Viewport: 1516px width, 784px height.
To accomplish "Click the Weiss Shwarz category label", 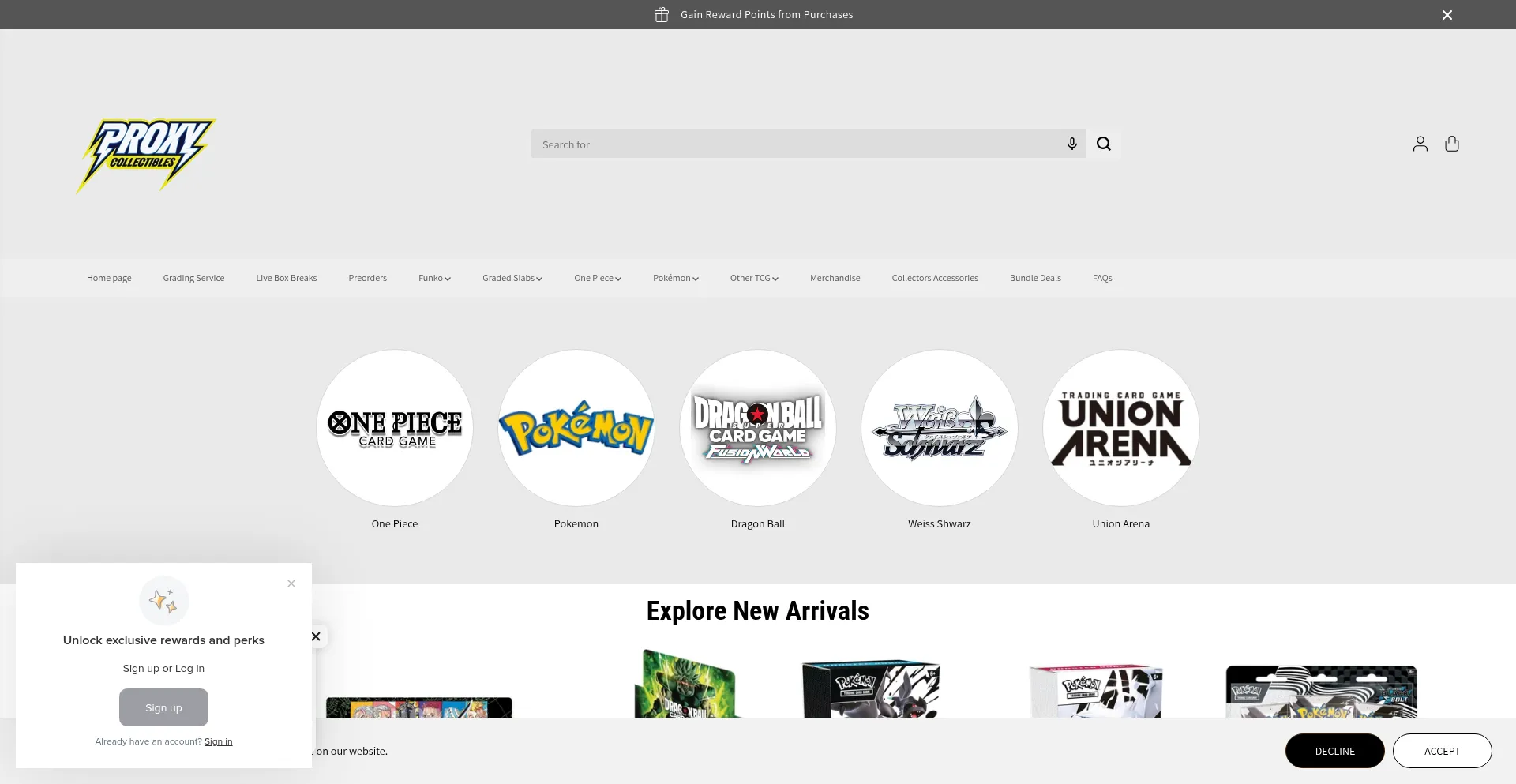I will coord(940,523).
